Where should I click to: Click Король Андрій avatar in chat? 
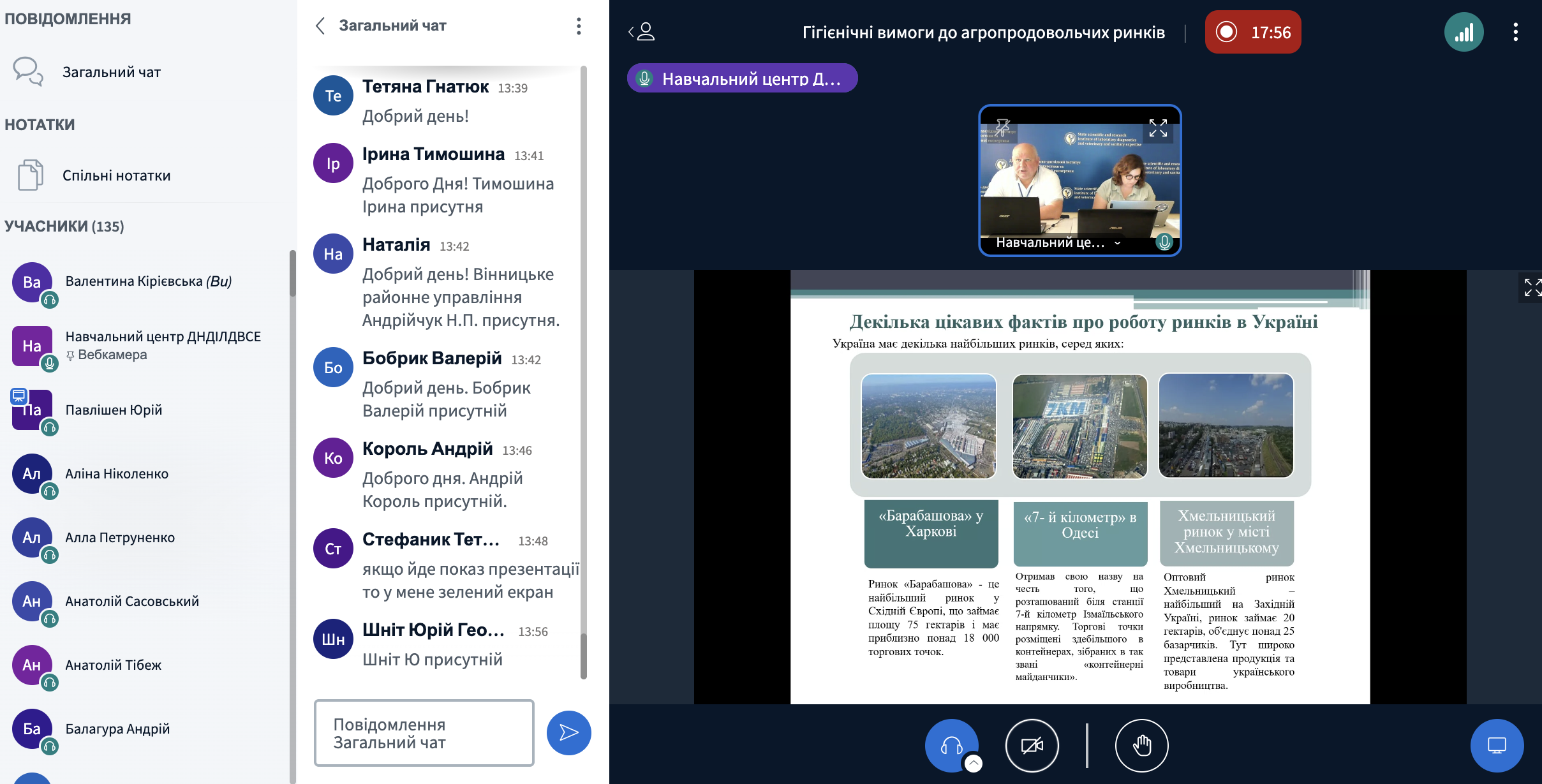(x=333, y=458)
